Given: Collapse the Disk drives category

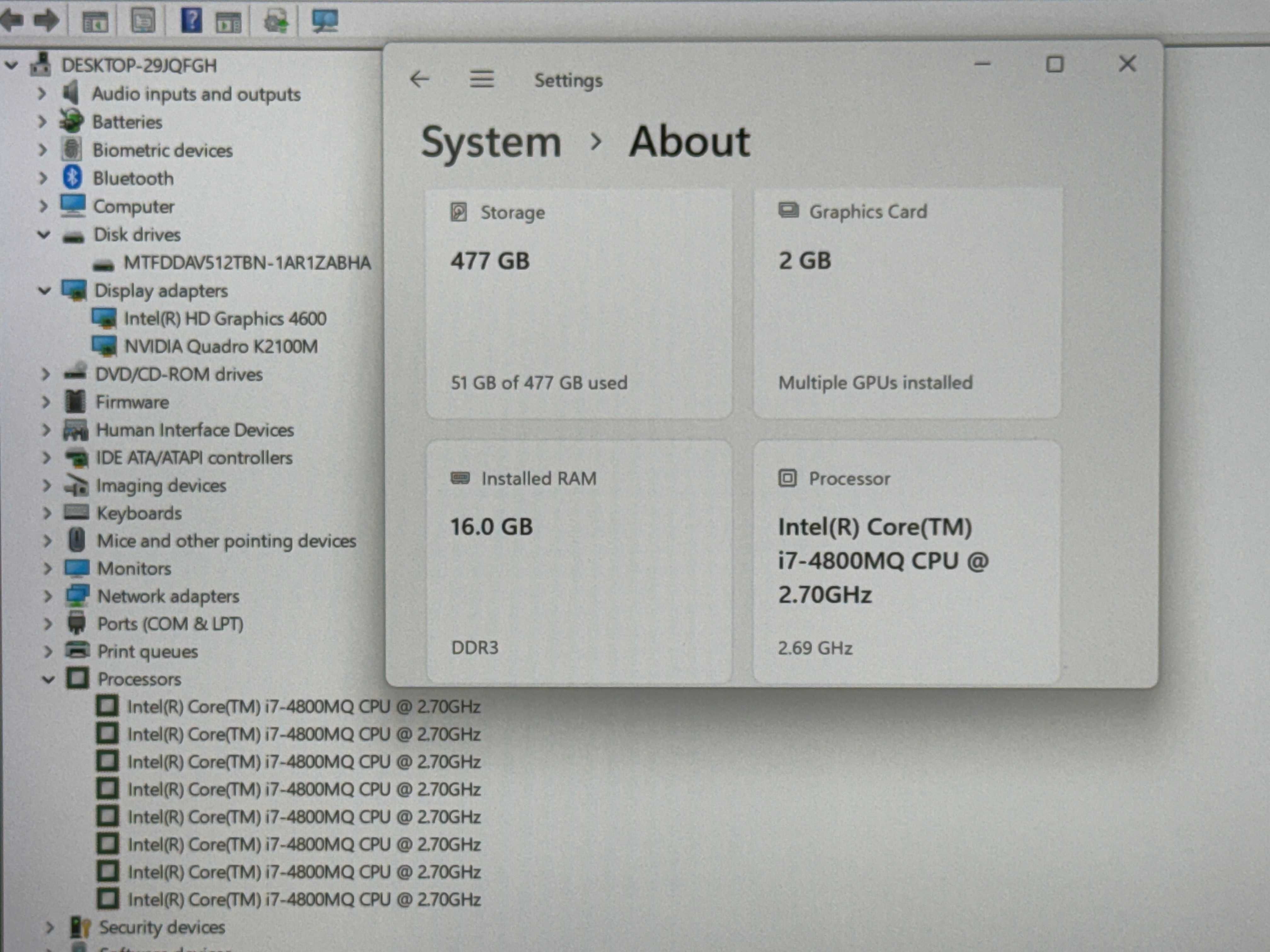Looking at the screenshot, I should pos(44,234).
